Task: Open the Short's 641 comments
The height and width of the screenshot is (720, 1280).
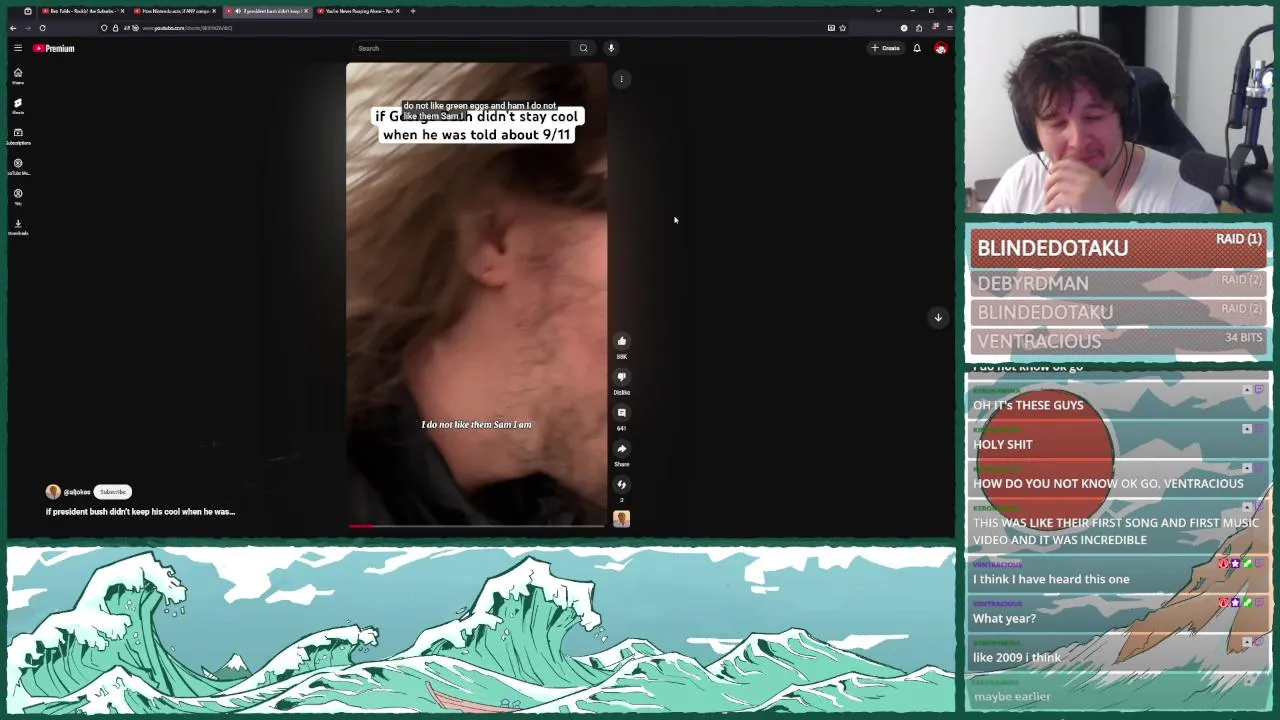Action: (x=621, y=413)
